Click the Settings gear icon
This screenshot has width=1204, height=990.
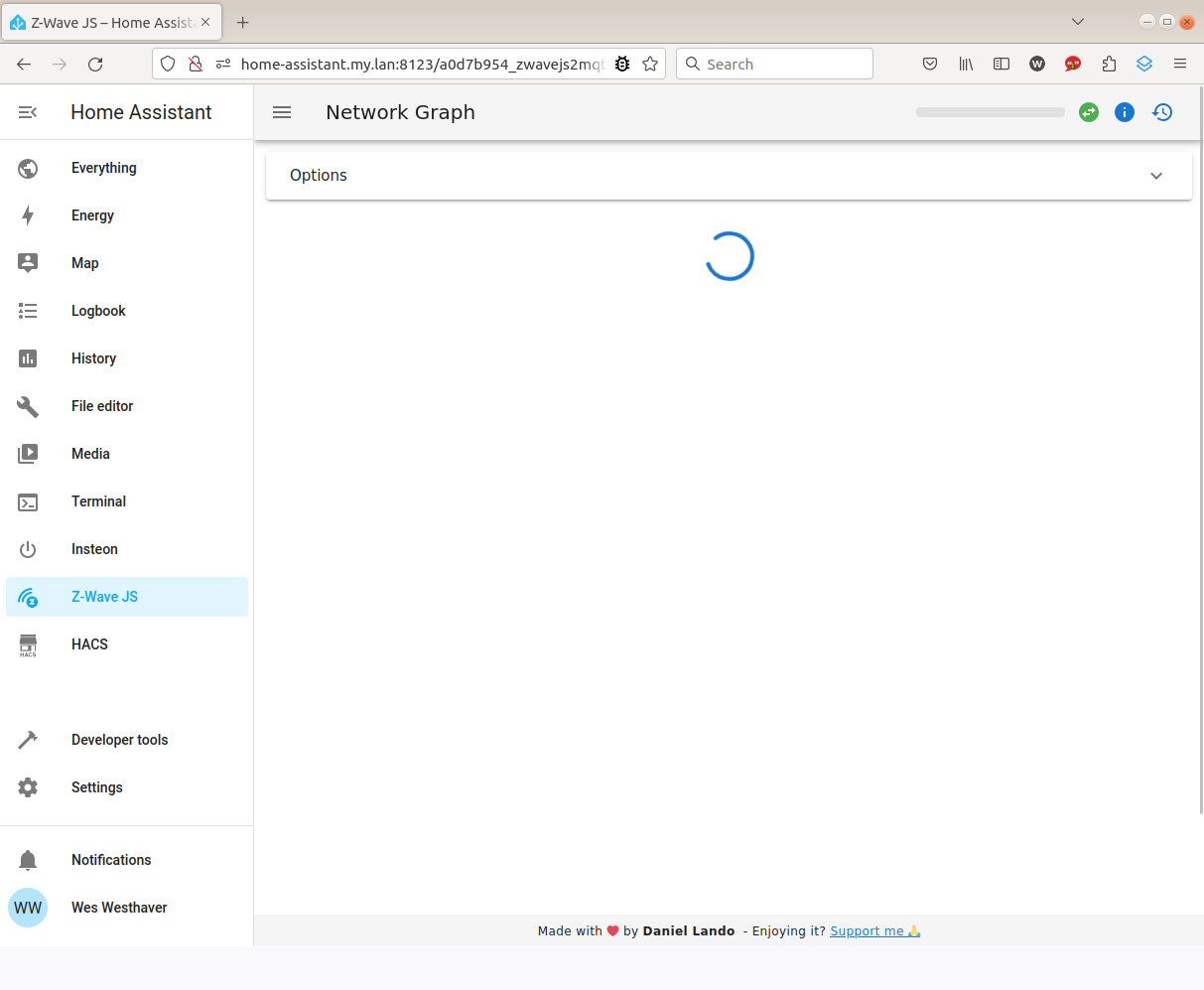click(x=28, y=787)
